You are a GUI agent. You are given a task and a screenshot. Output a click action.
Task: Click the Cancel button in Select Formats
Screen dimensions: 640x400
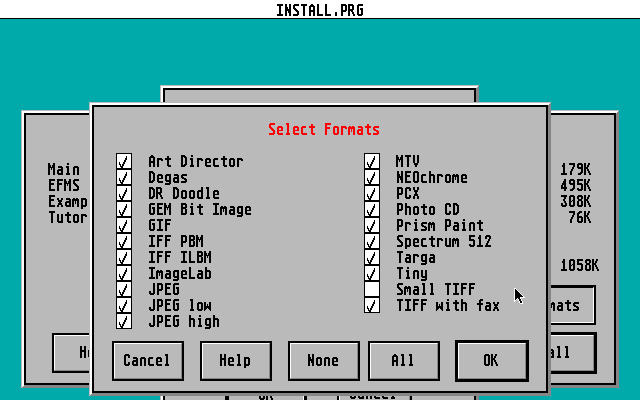pyautogui.click(x=148, y=361)
